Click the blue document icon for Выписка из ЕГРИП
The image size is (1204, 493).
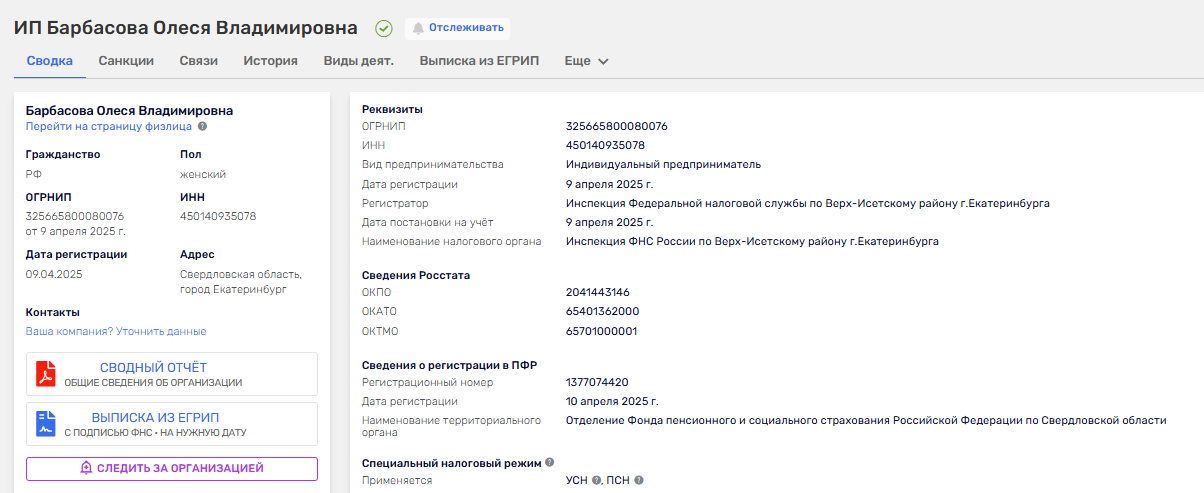pos(46,424)
